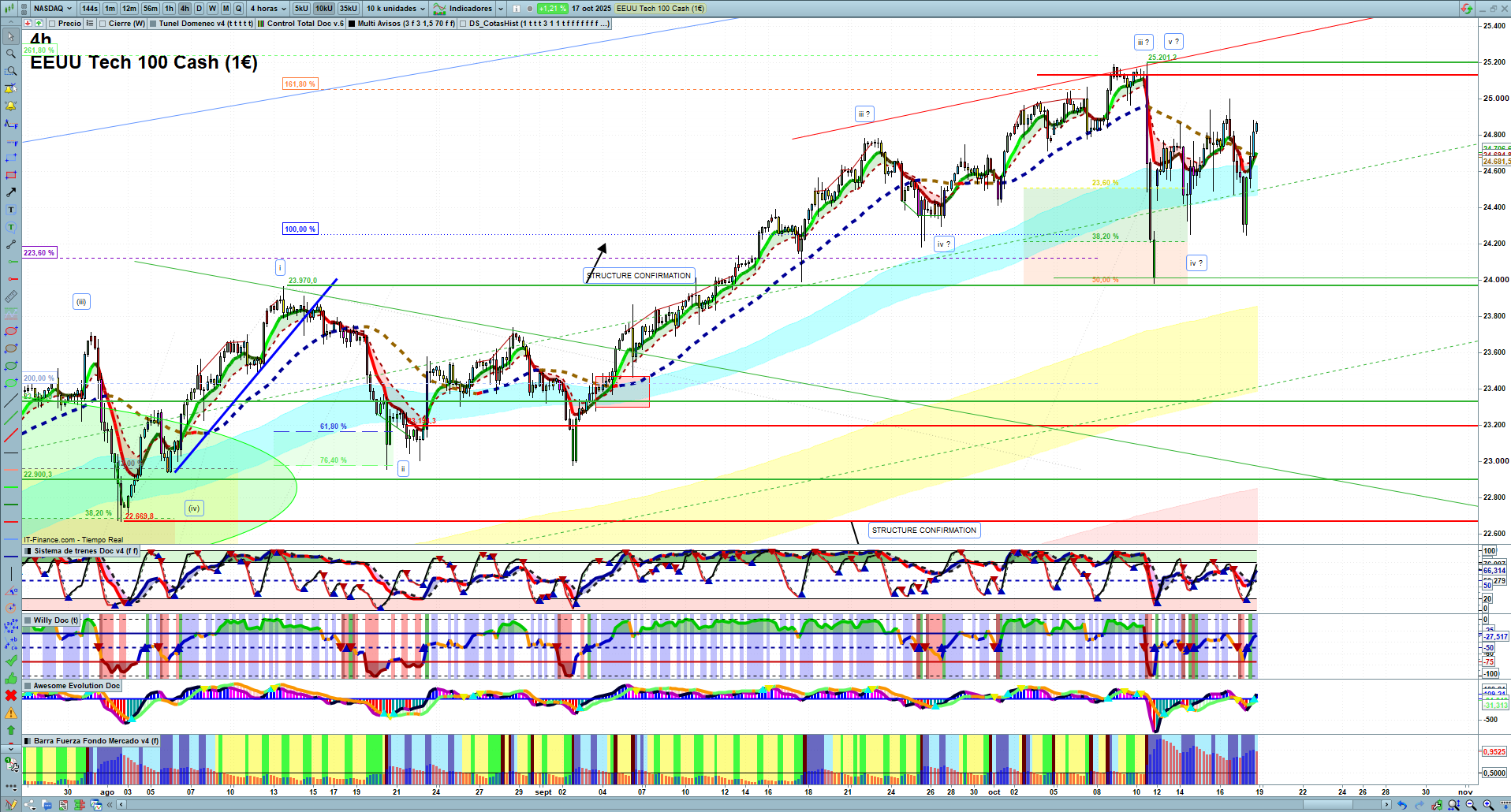Open the '4 horas' timeframe dropdown
The width and height of the screenshot is (1511, 812).
[x=268, y=9]
